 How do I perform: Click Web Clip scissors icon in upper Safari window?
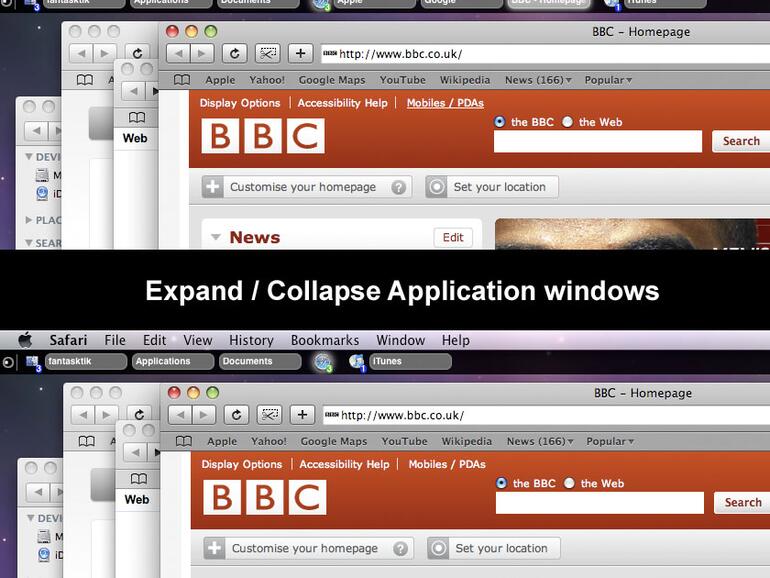pos(268,53)
